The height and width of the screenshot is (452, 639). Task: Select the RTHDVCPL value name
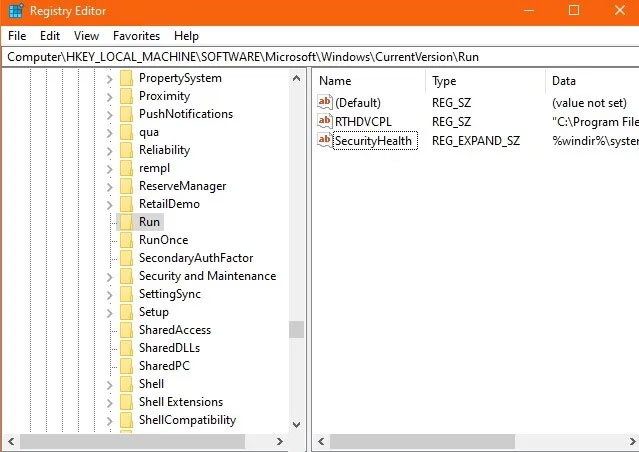(363, 121)
